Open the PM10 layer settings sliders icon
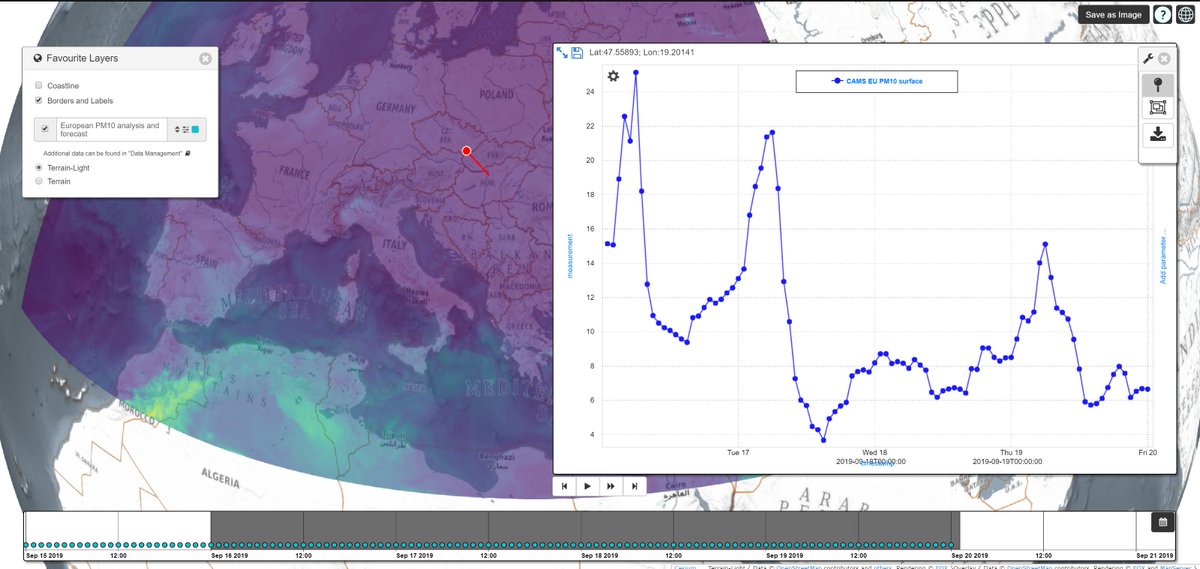 coord(186,130)
